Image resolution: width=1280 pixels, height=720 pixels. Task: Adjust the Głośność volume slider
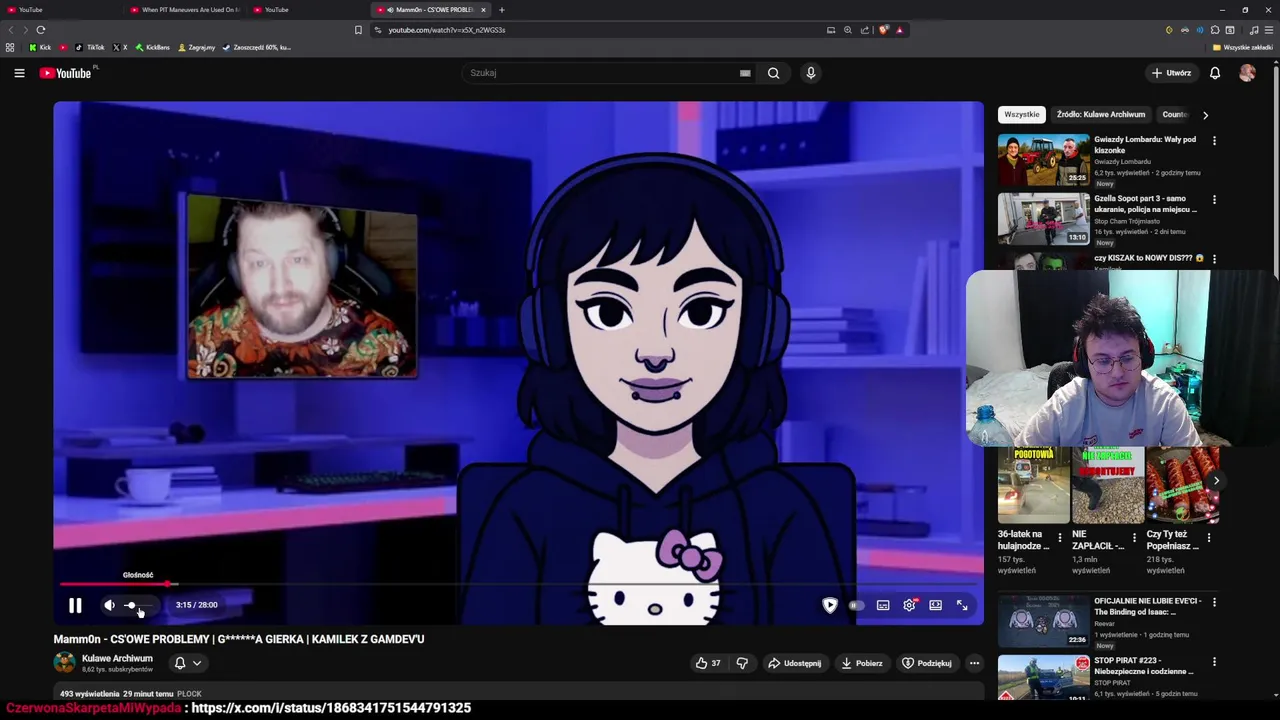pos(140,605)
